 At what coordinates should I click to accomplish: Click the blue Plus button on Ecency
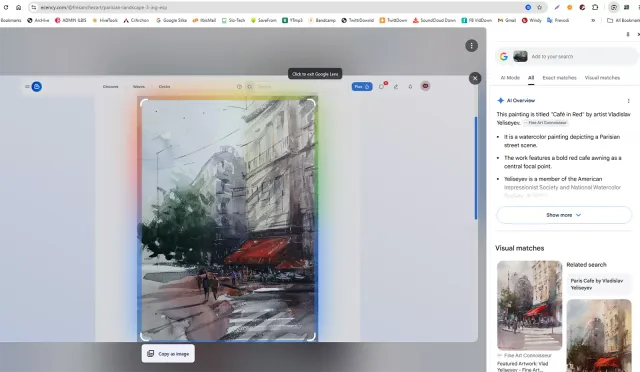click(x=362, y=87)
